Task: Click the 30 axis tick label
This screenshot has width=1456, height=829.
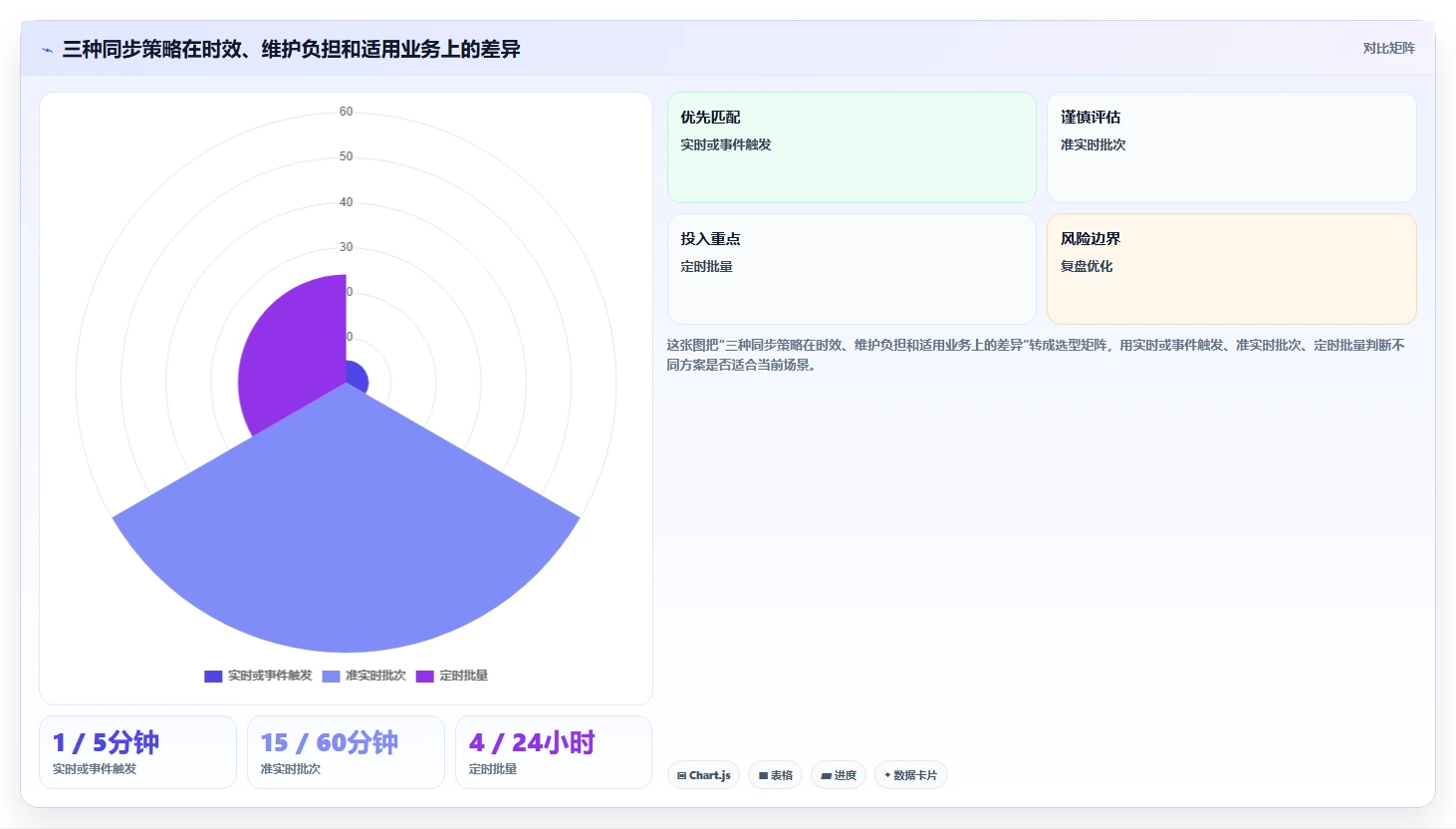Action: pyautogui.click(x=346, y=247)
